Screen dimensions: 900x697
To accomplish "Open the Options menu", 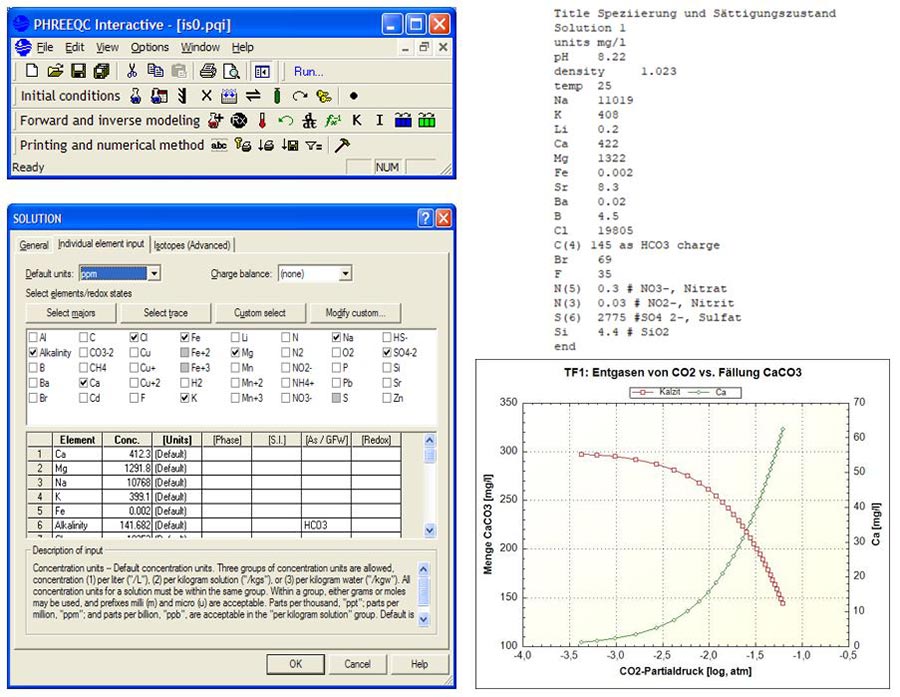I will (150, 47).
